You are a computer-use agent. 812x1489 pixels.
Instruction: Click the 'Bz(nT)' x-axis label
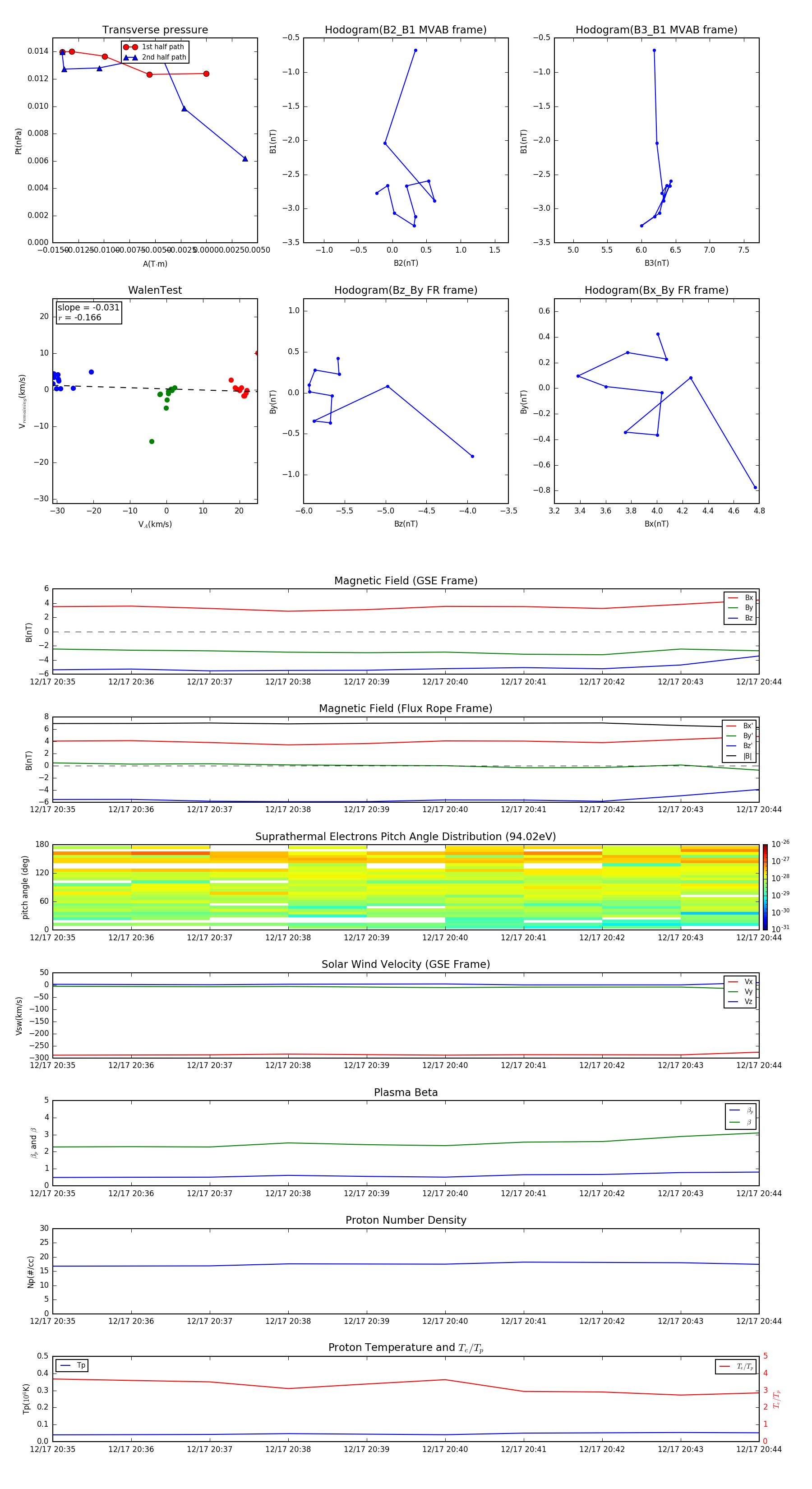406,524
